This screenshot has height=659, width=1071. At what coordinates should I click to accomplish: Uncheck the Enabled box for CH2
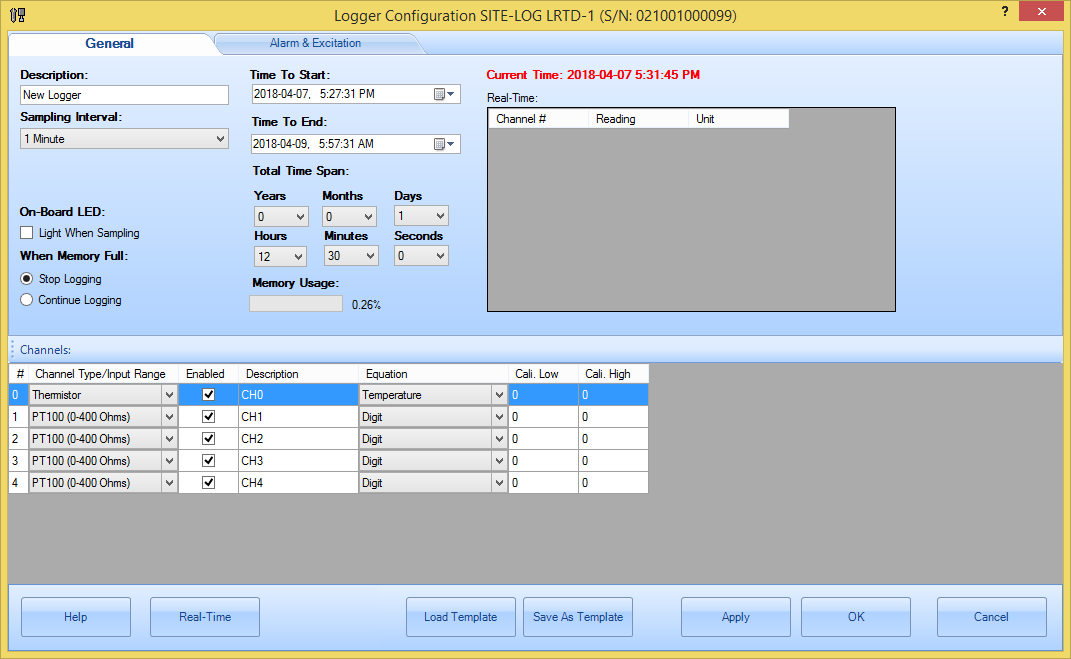(208, 439)
